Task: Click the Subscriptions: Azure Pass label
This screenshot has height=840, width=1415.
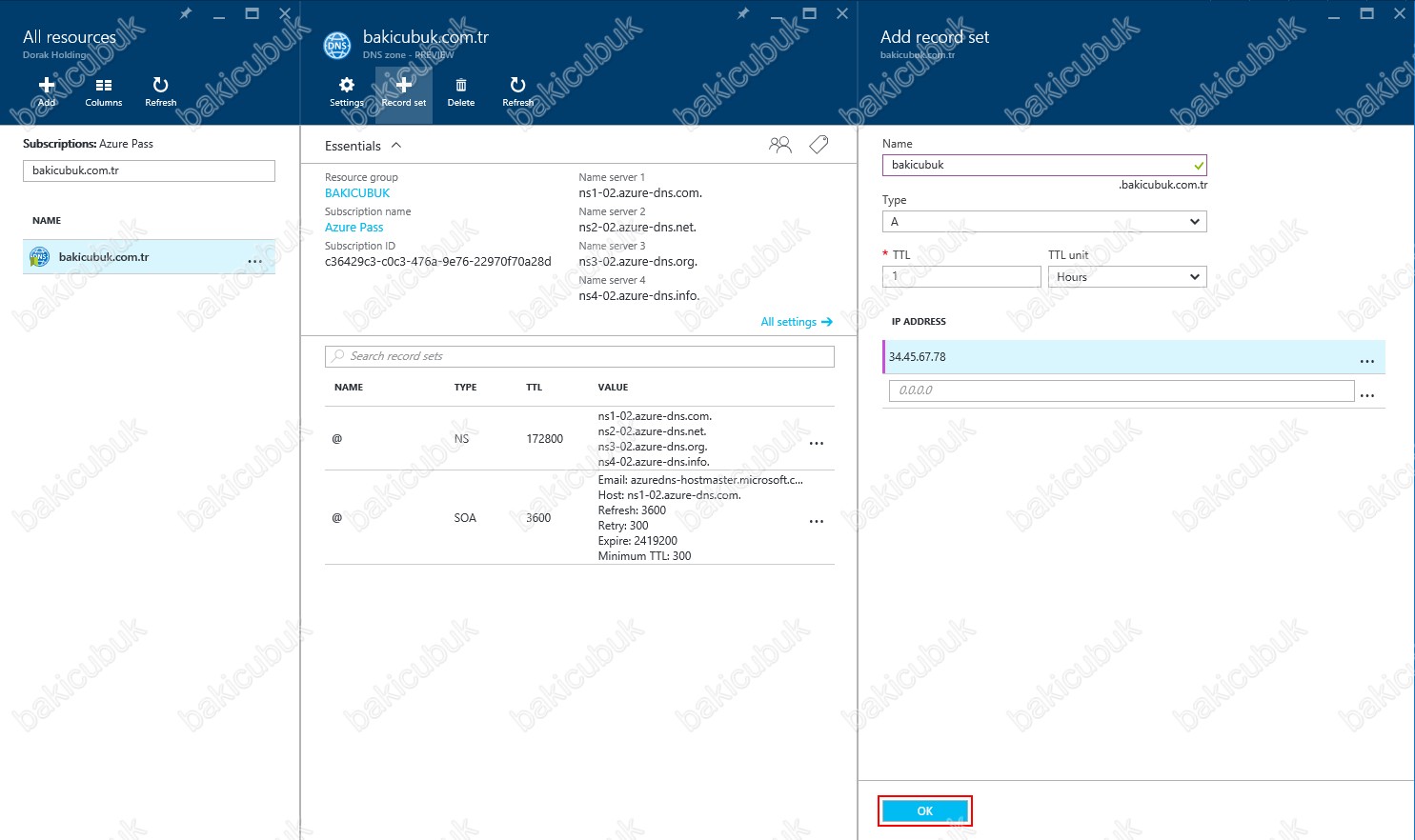Action: (88, 144)
